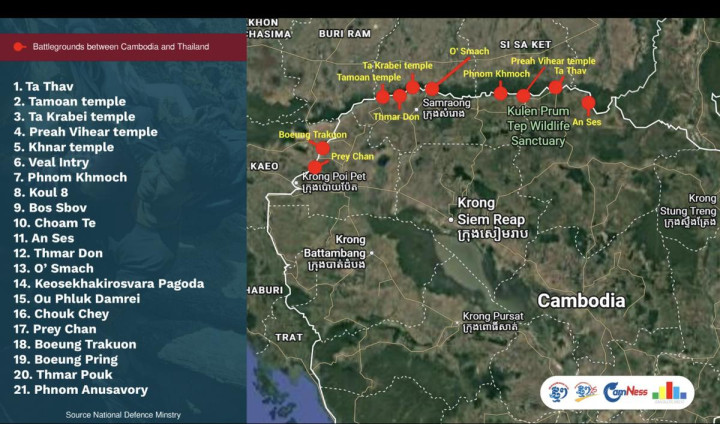Click the yellow 'An Ses' map label

pyautogui.click(x=587, y=122)
